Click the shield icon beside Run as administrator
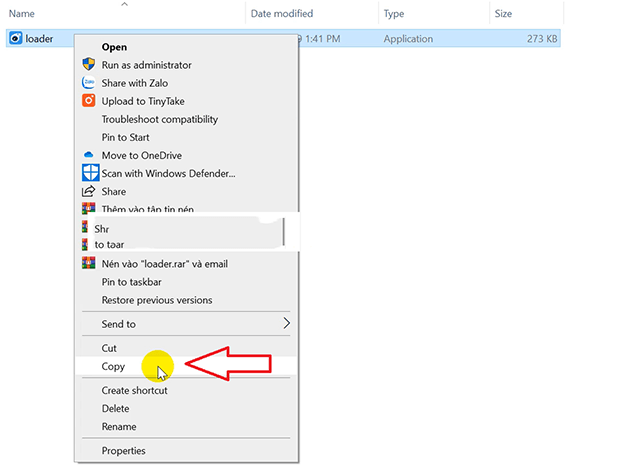The height and width of the screenshot is (470, 640). pyautogui.click(x=89, y=65)
